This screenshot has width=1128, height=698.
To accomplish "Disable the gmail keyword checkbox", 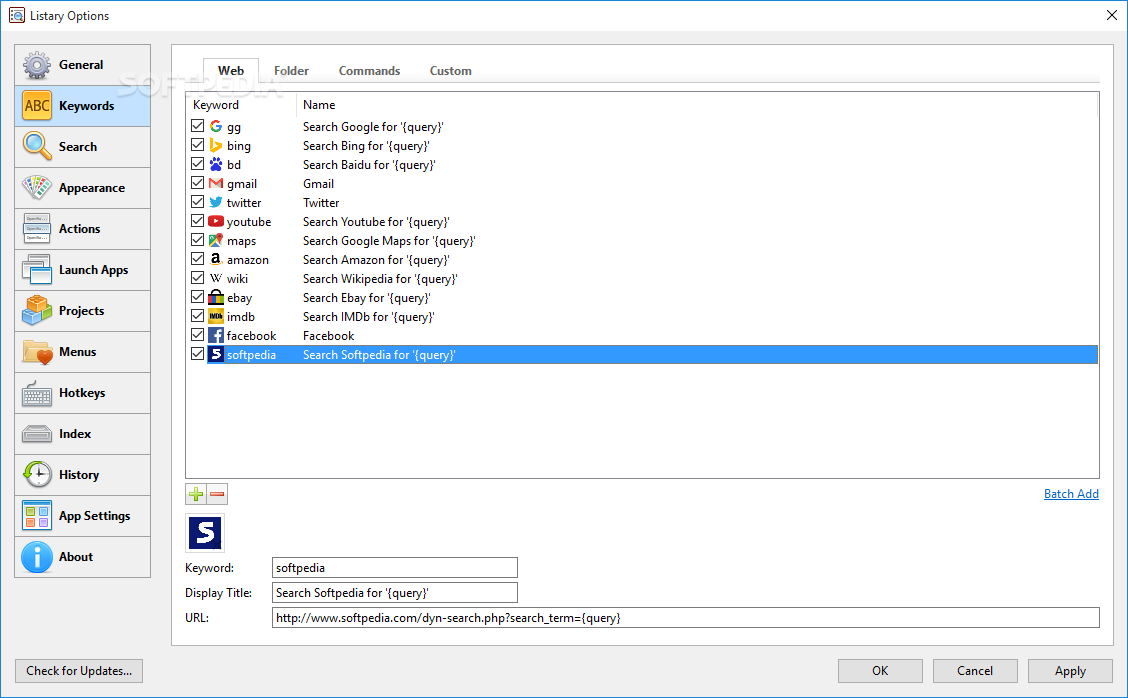I will [x=197, y=183].
